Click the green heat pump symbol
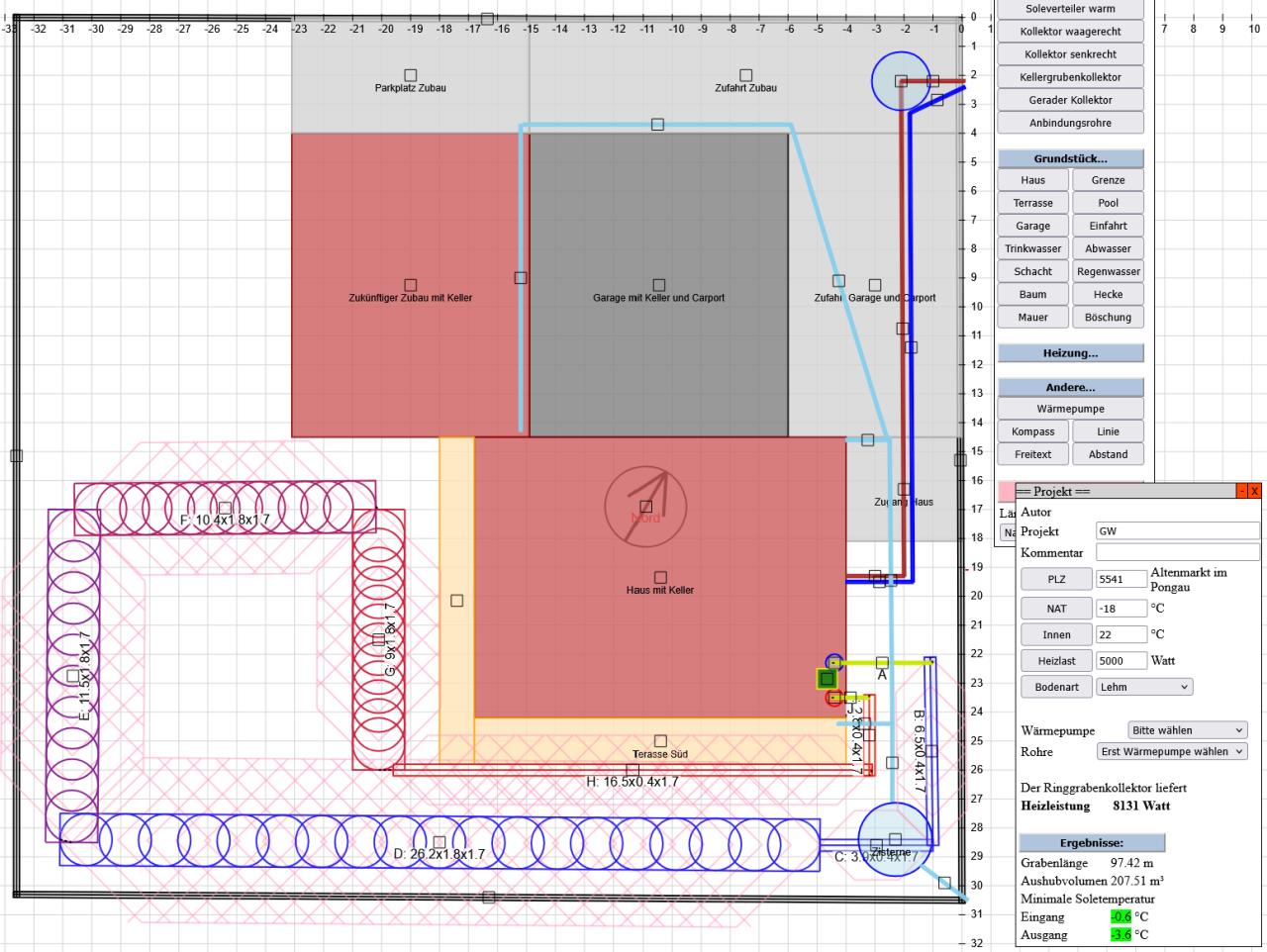The height and width of the screenshot is (952, 1267). 827,679
